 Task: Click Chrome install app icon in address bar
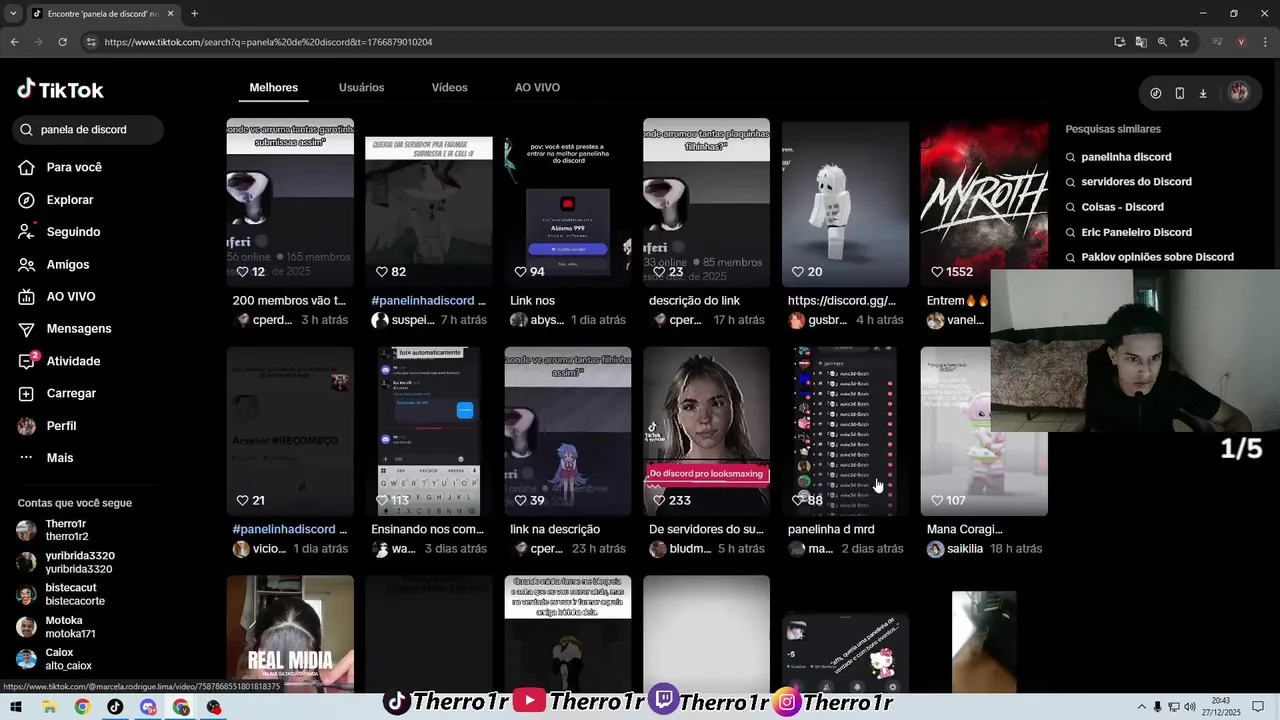coord(1120,42)
